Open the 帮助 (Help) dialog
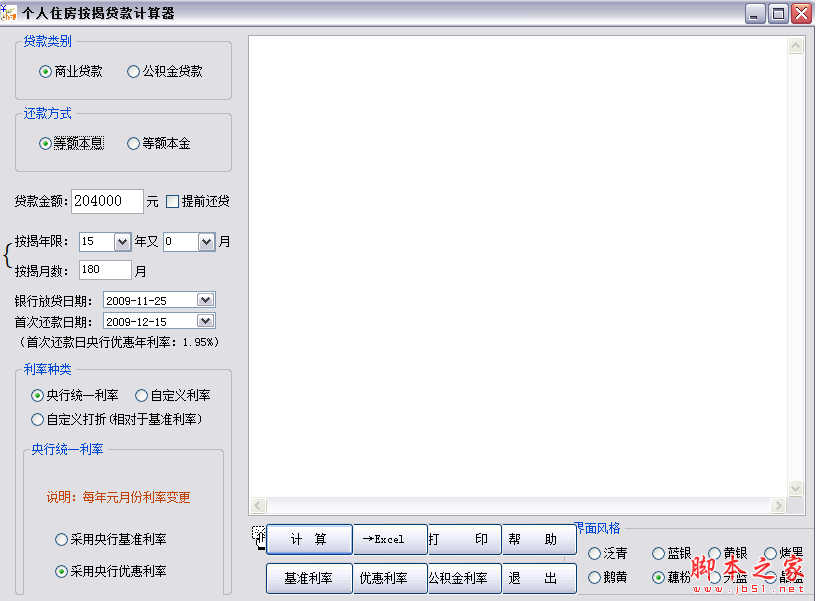This screenshot has width=816, height=601. tap(539, 539)
